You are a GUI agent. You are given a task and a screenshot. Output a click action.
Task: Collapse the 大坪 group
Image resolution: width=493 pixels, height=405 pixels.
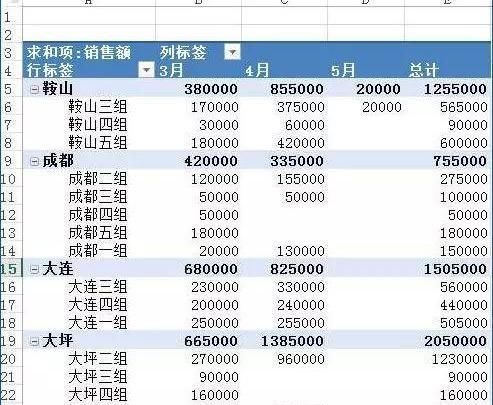(x=34, y=341)
